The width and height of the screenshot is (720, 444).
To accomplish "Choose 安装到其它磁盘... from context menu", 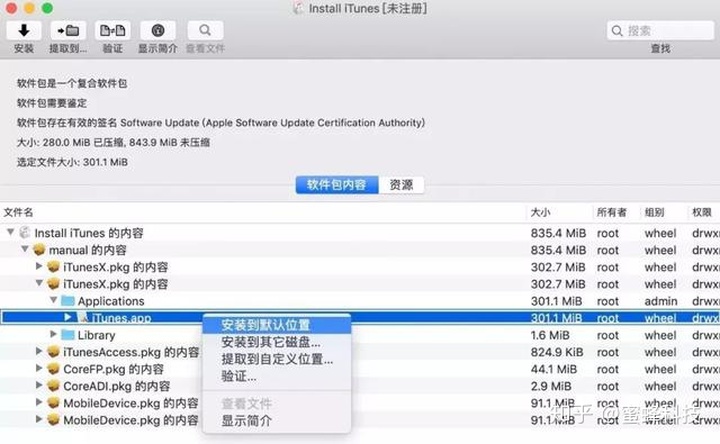I will (x=277, y=342).
